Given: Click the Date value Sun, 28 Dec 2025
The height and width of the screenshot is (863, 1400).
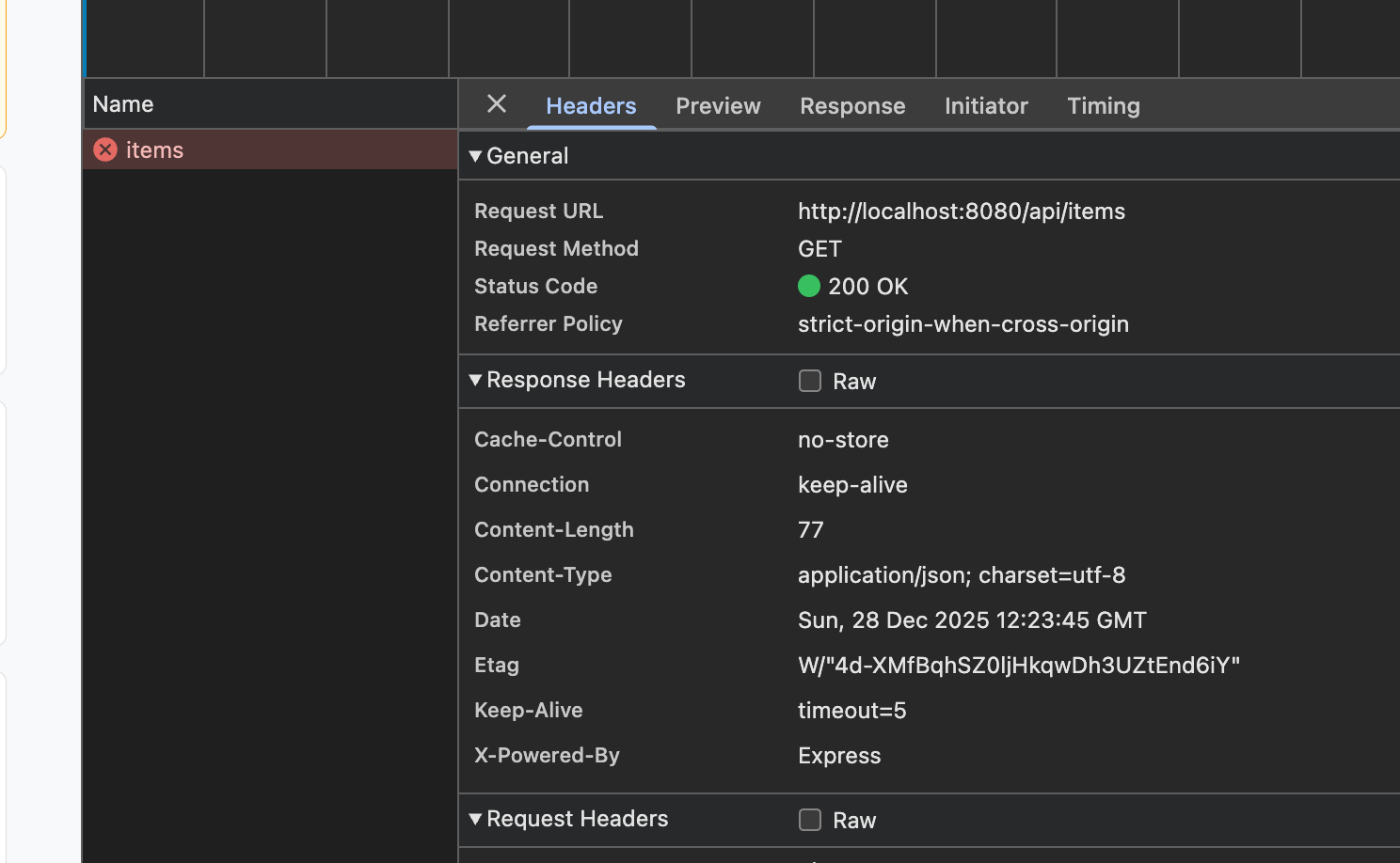Looking at the screenshot, I should [x=972, y=620].
